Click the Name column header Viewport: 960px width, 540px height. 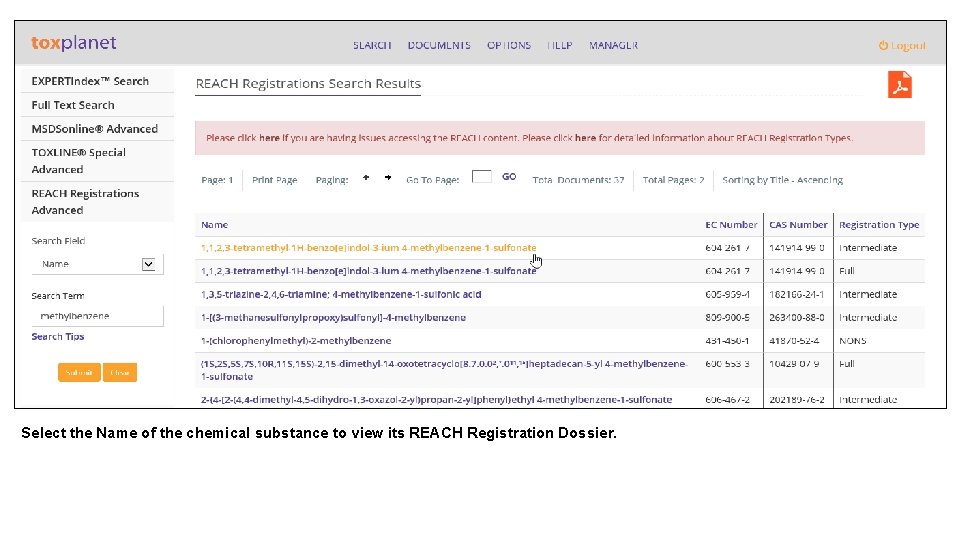coord(214,225)
